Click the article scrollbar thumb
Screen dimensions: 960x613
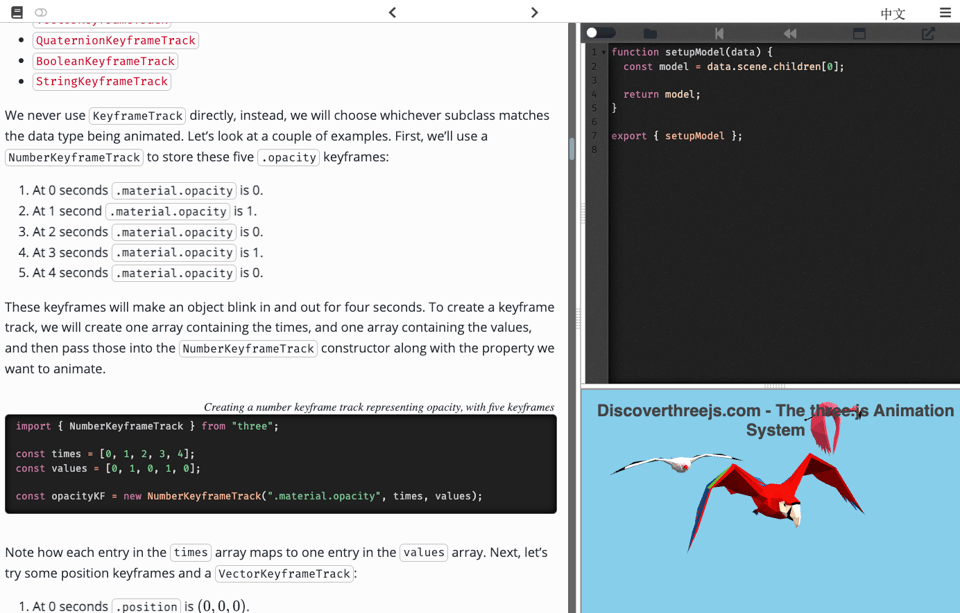(571, 149)
